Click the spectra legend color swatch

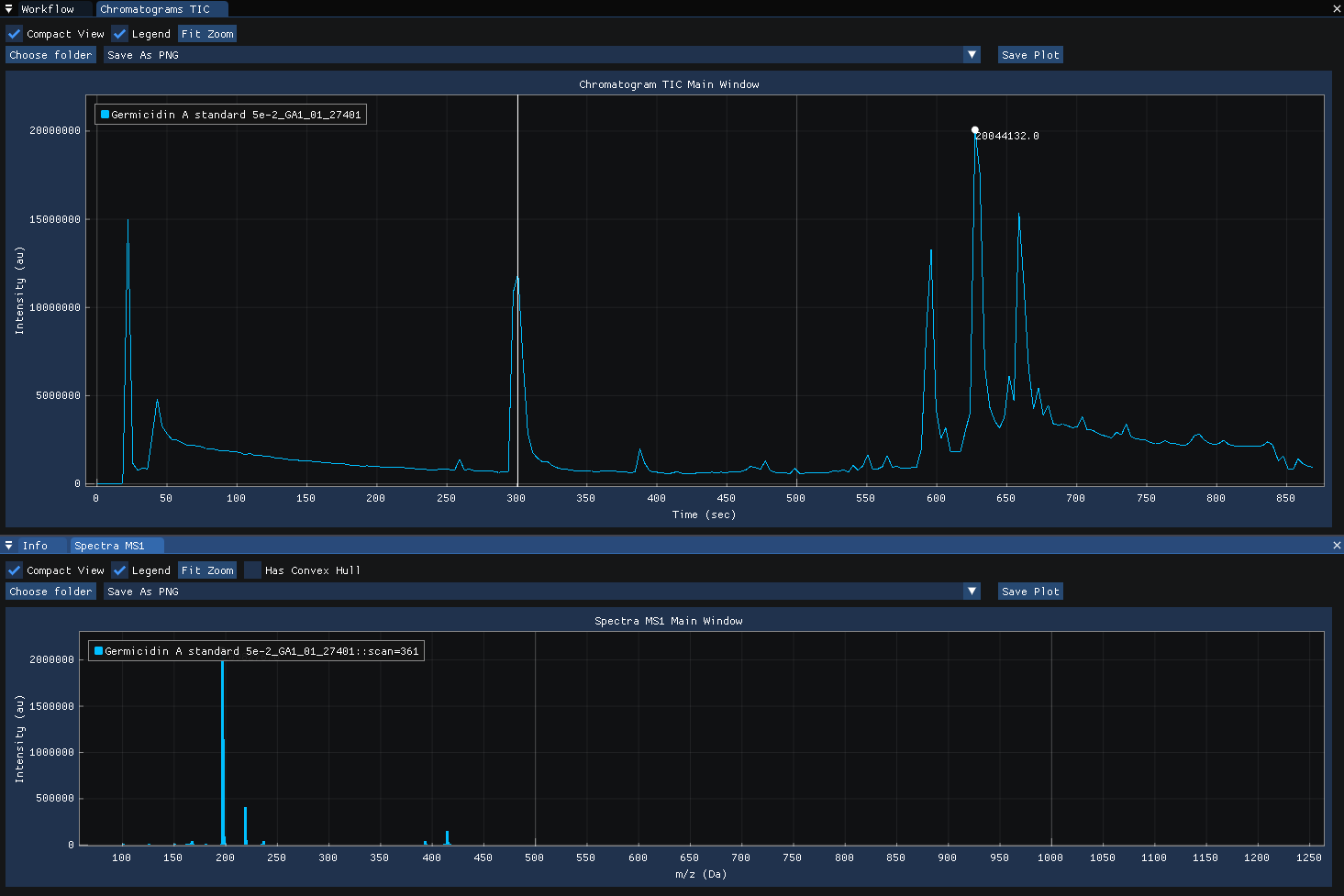click(99, 651)
